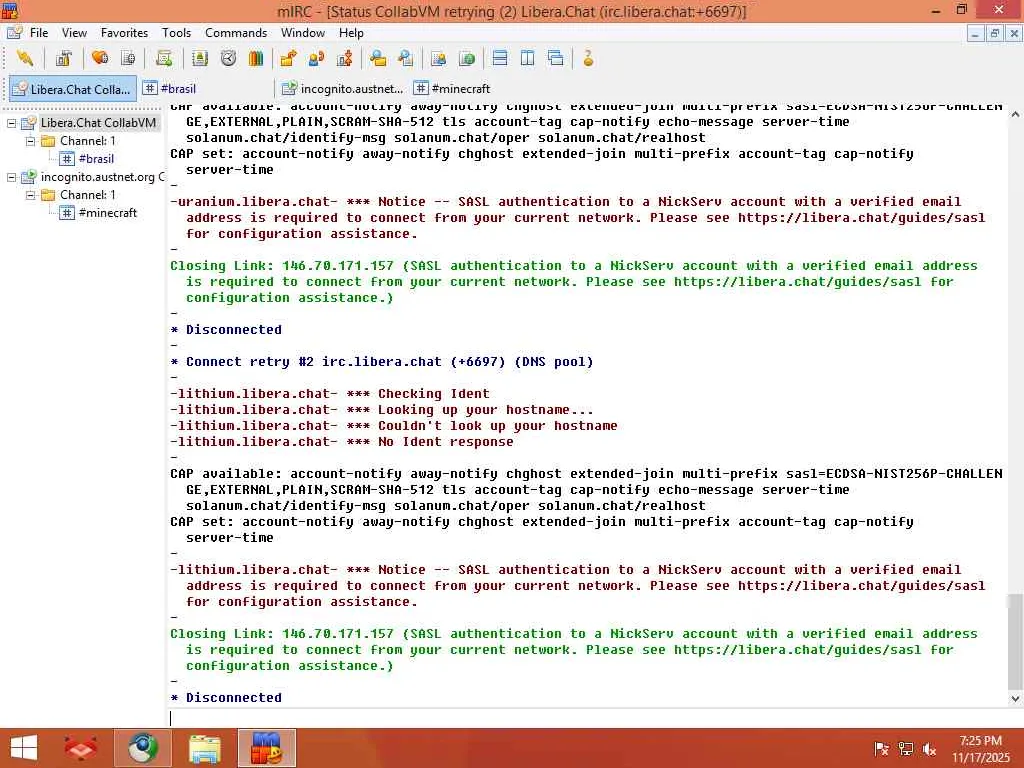This screenshot has width=1024, height=768.
Task: Click the About mIRC toolbar icon
Action: tap(588, 58)
